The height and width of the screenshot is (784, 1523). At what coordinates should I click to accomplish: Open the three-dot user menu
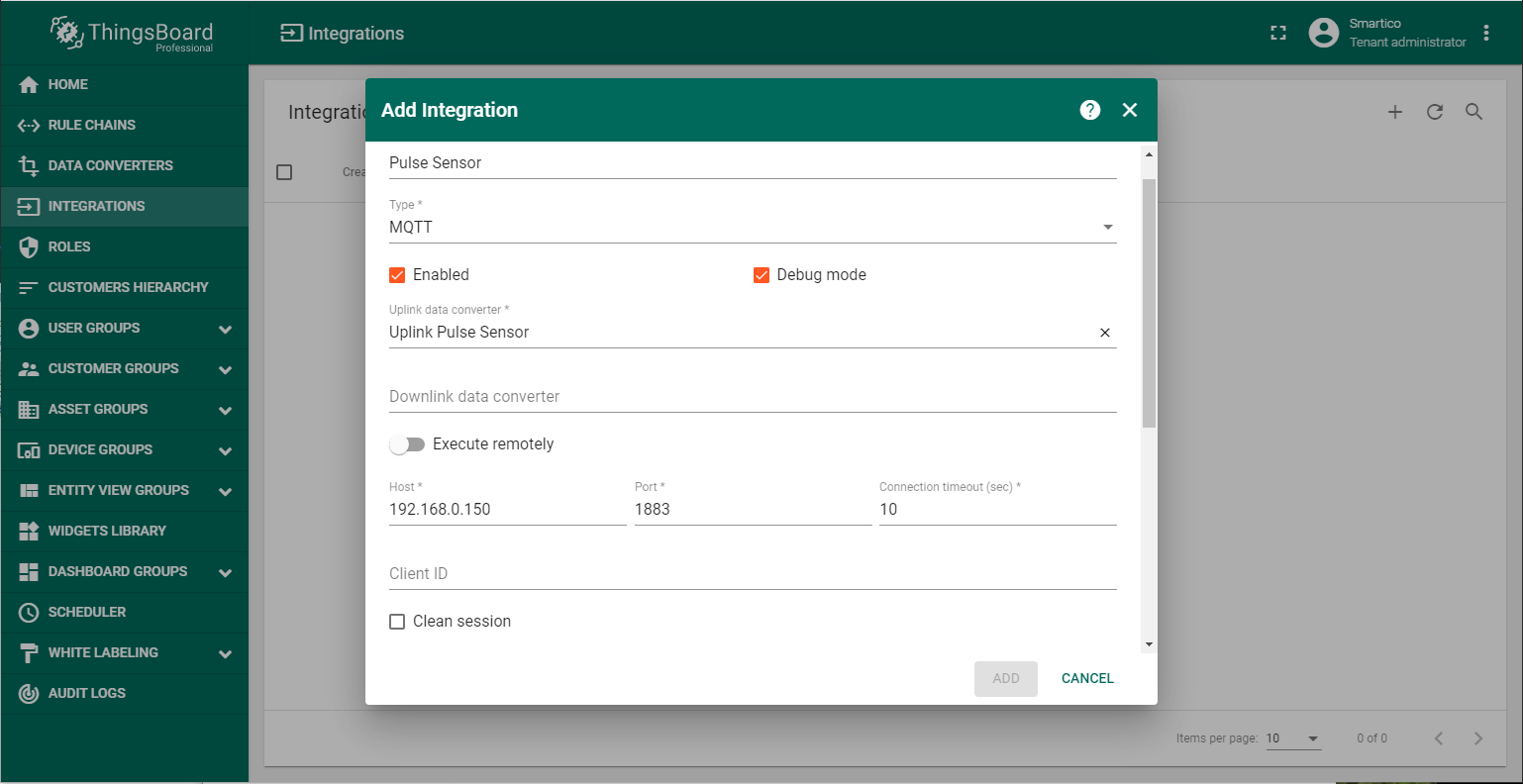tap(1486, 33)
